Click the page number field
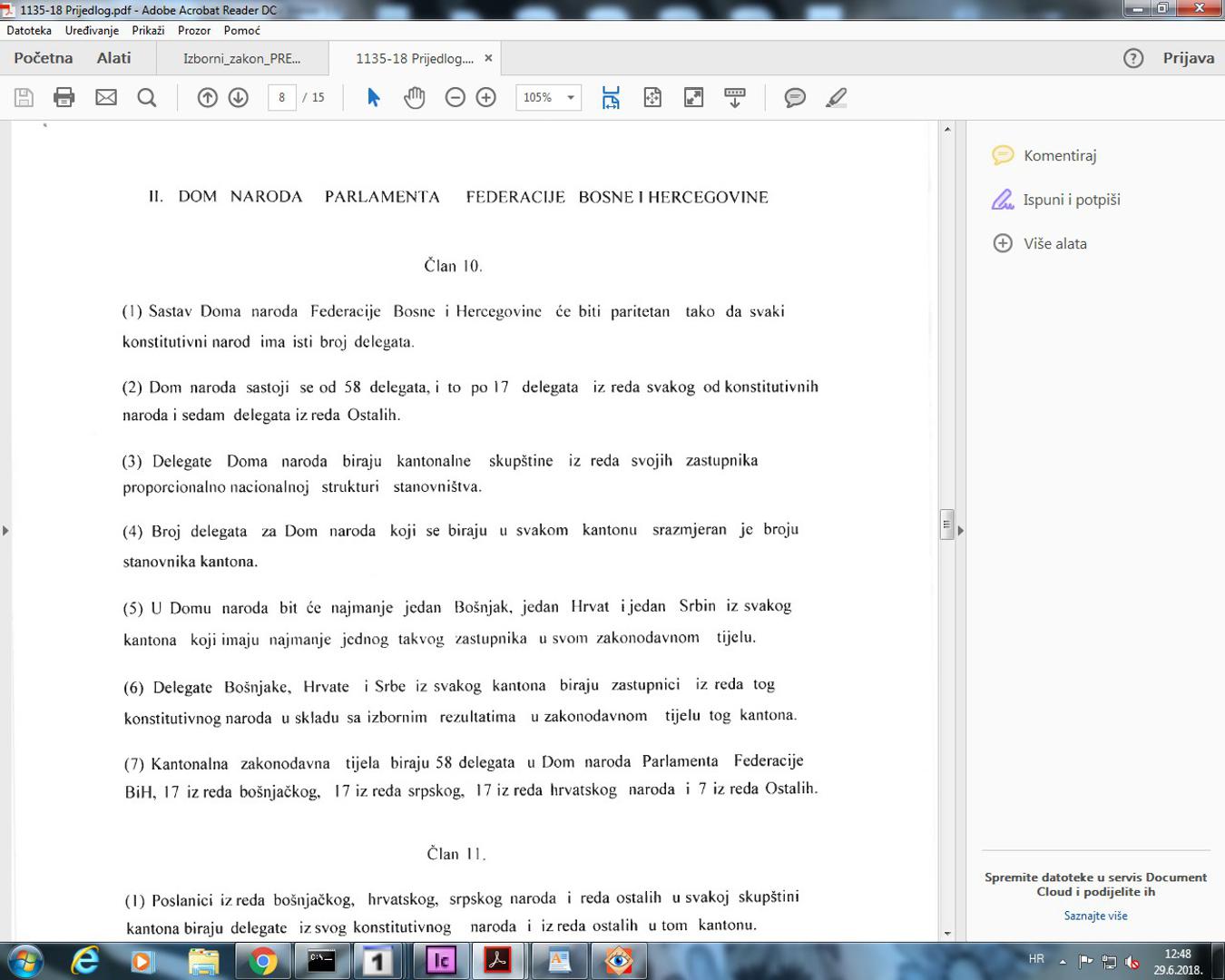The image size is (1225, 980). coord(281,97)
